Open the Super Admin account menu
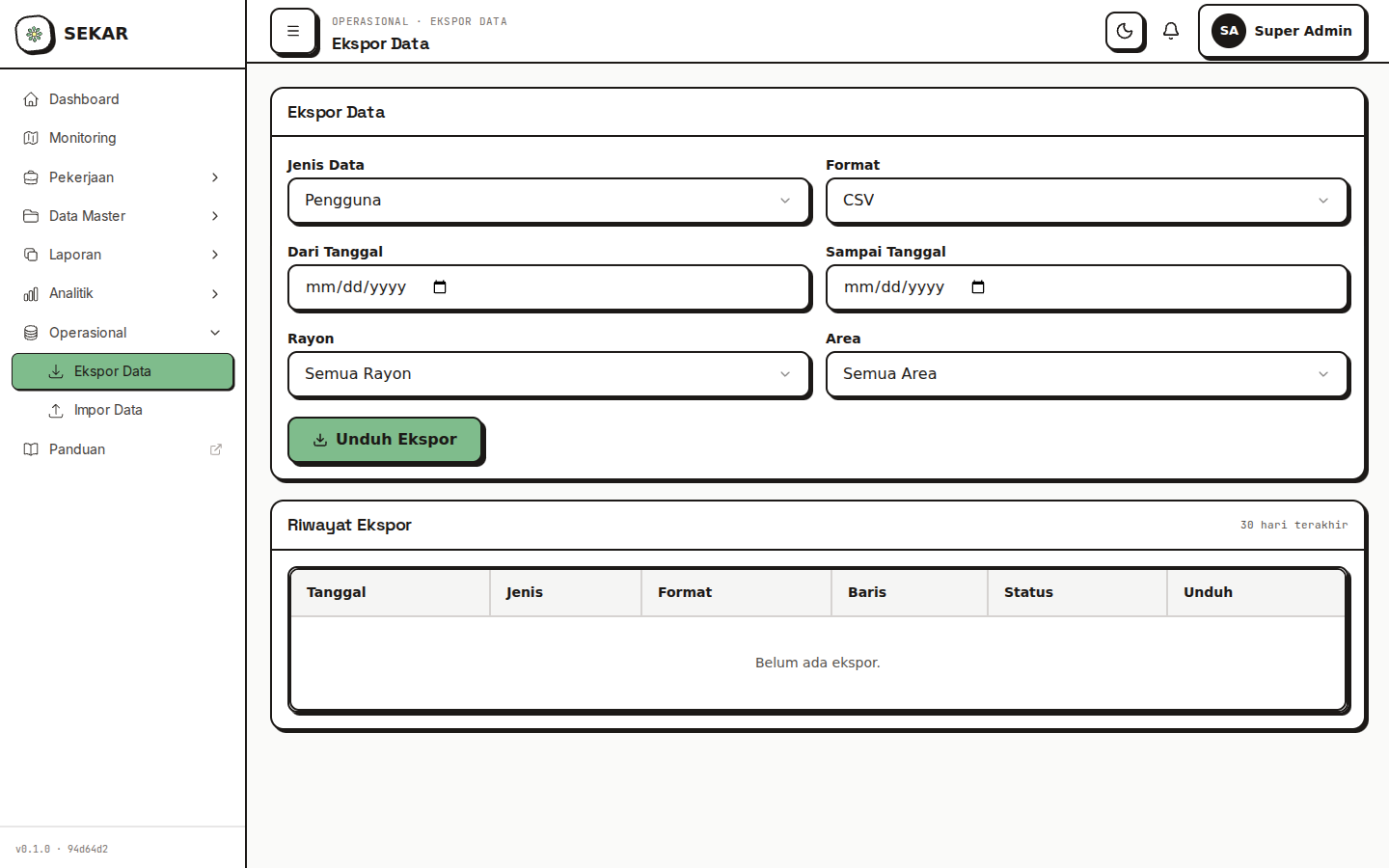The width and height of the screenshot is (1389, 868). (x=1282, y=31)
